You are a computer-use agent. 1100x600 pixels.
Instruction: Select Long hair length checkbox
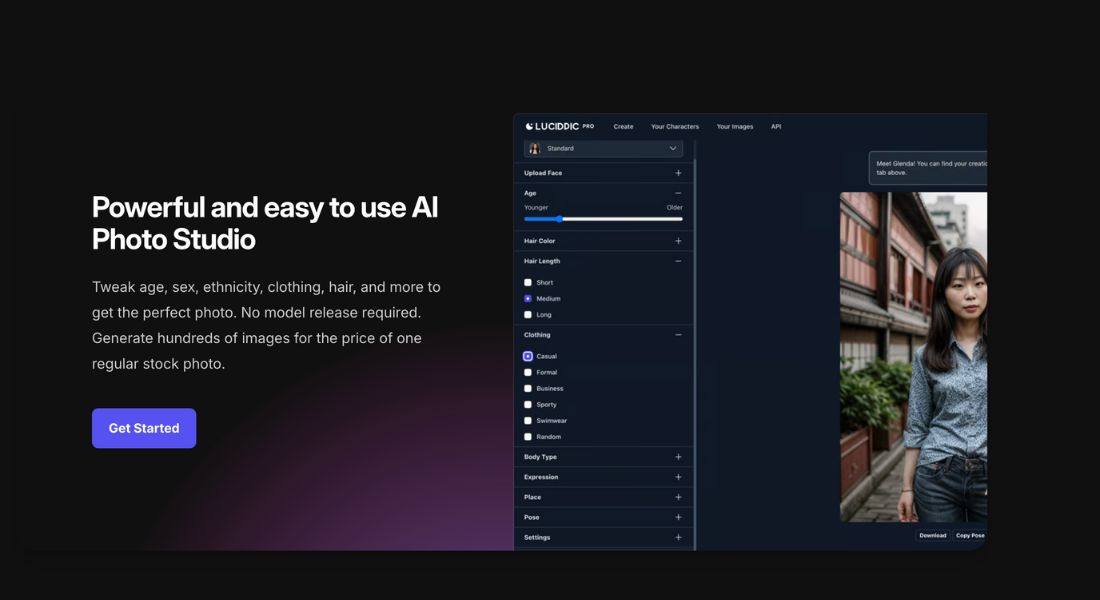click(x=528, y=315)
